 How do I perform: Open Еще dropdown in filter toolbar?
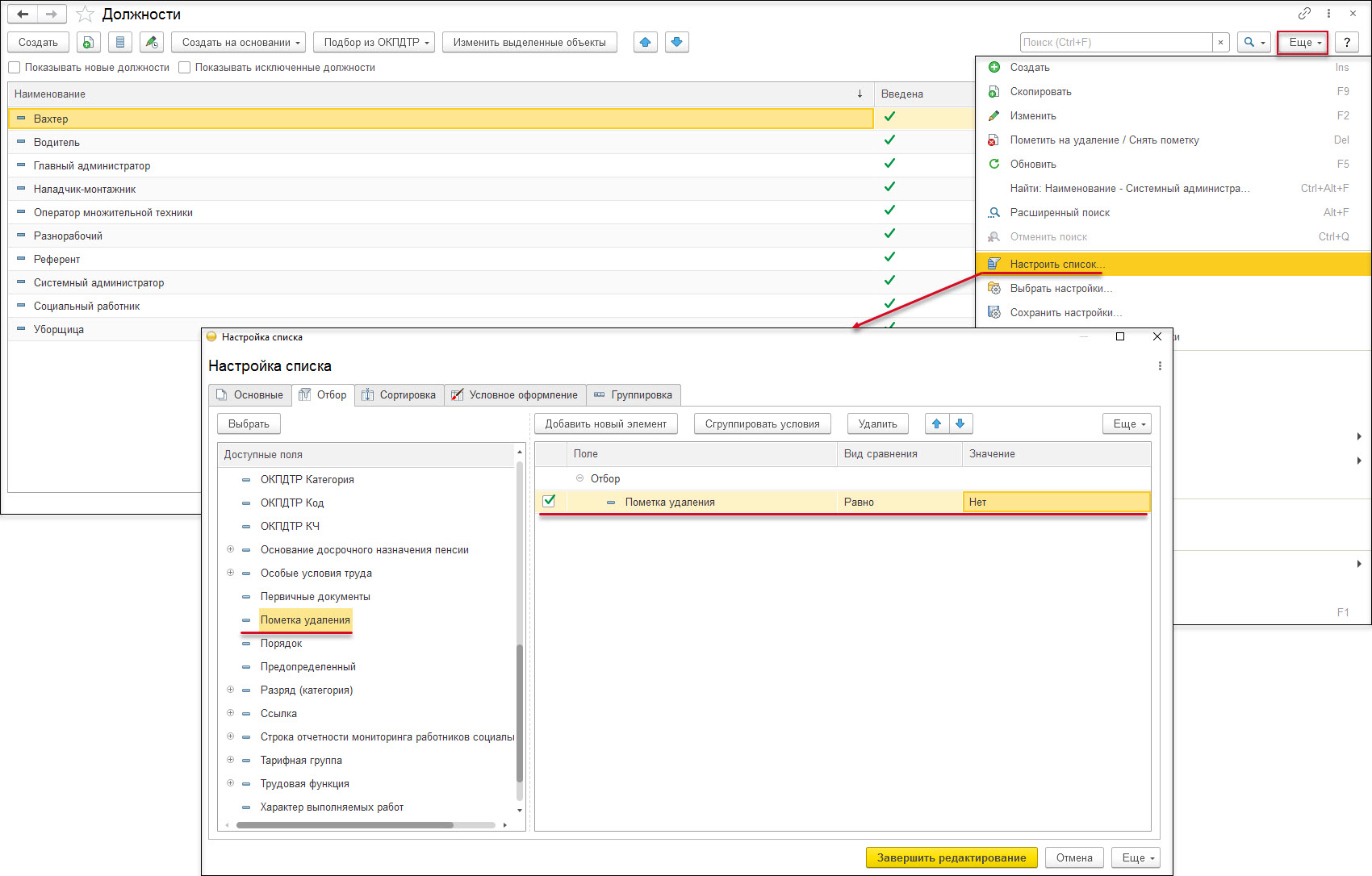click(1127, 423)
